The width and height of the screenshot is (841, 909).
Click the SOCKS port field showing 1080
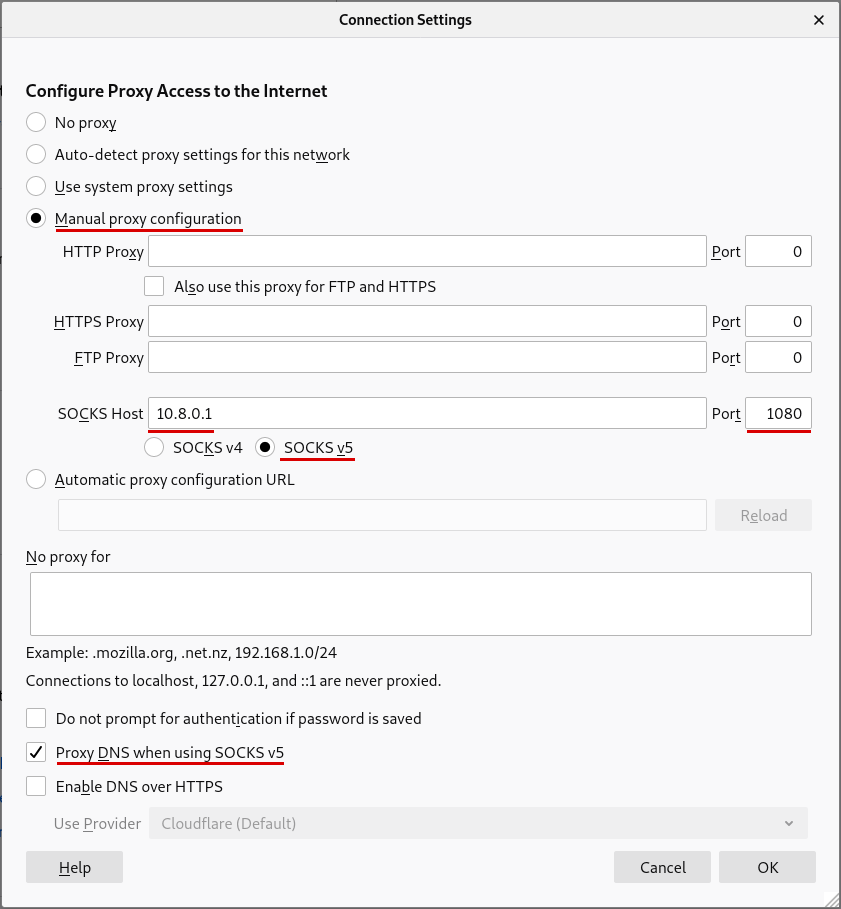click(778, 414)
